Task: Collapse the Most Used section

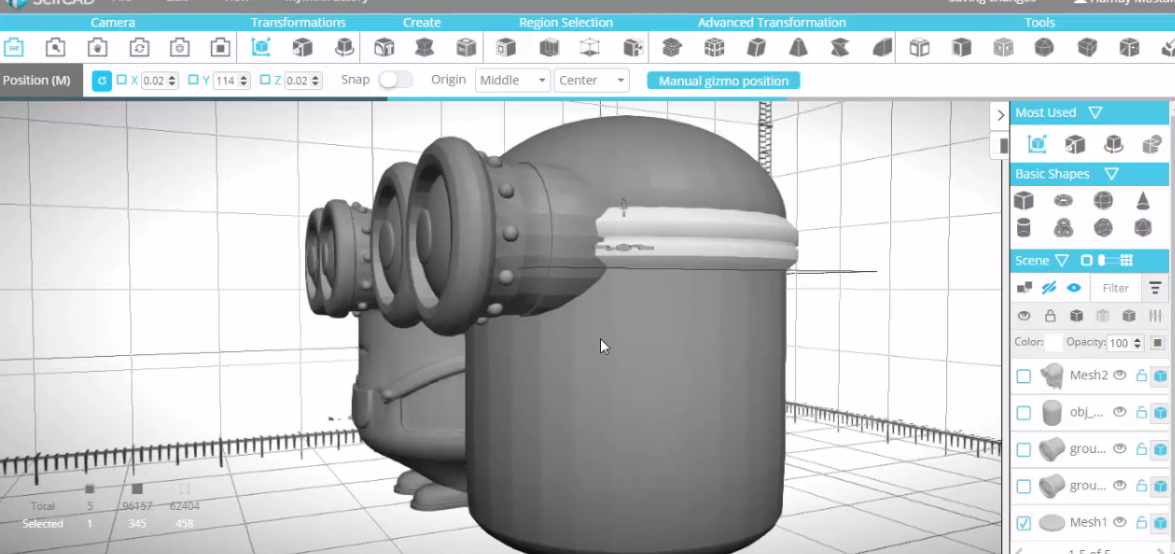Action: 1095,112
